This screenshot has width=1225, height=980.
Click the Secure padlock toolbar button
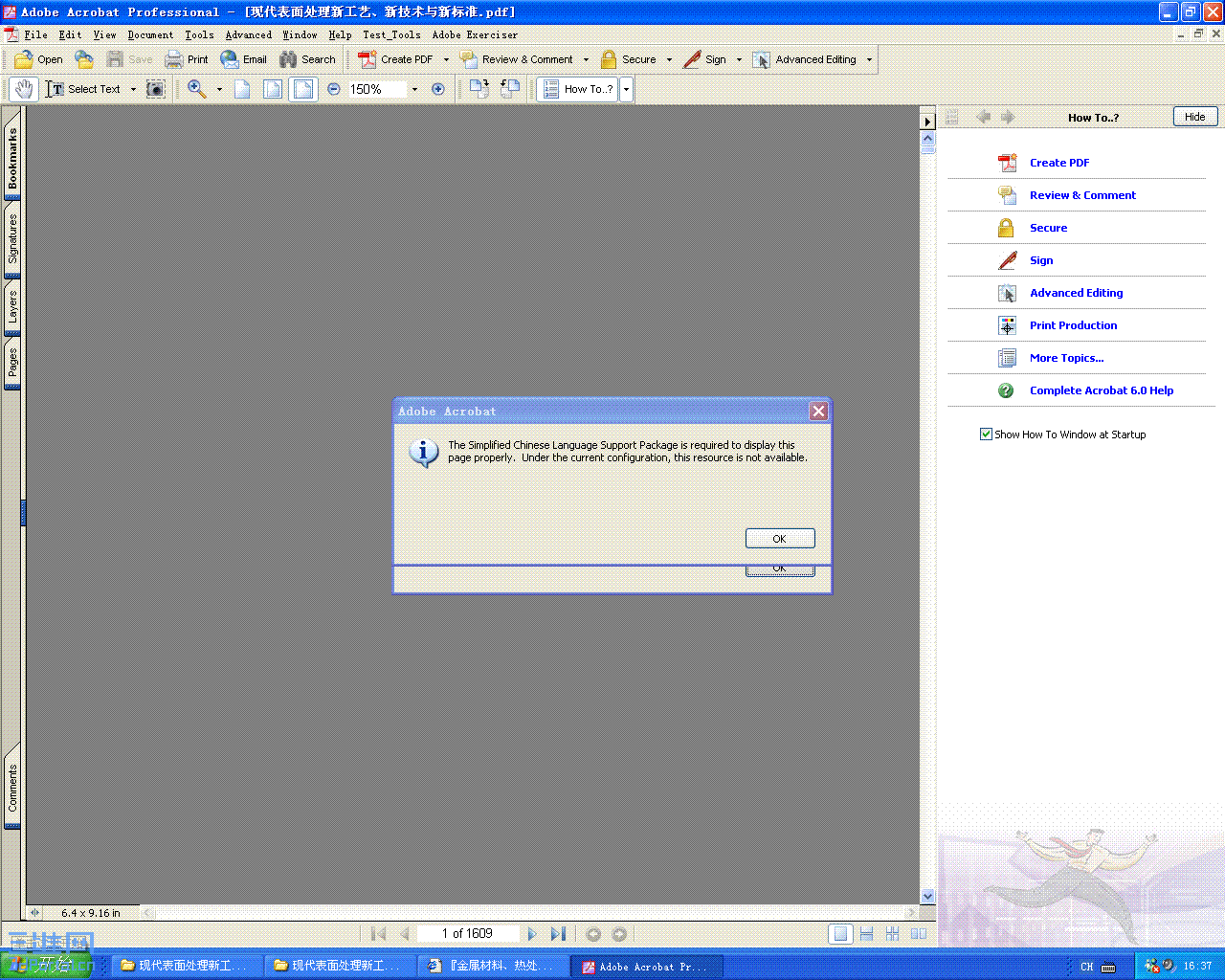point(629,59)
